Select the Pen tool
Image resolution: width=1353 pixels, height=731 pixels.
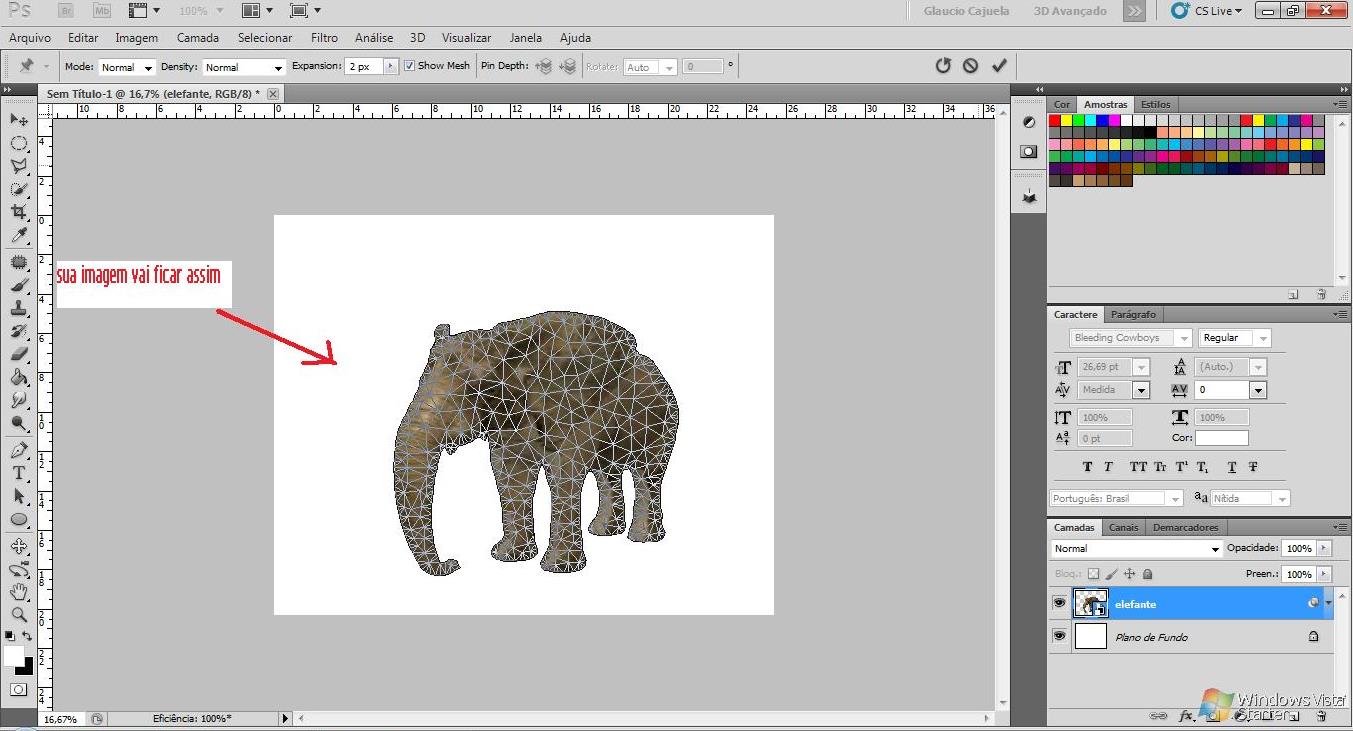19,450
